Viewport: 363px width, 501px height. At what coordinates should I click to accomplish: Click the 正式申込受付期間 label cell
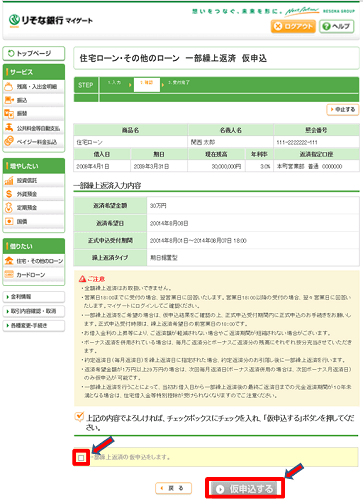click(x=110, y=240)
